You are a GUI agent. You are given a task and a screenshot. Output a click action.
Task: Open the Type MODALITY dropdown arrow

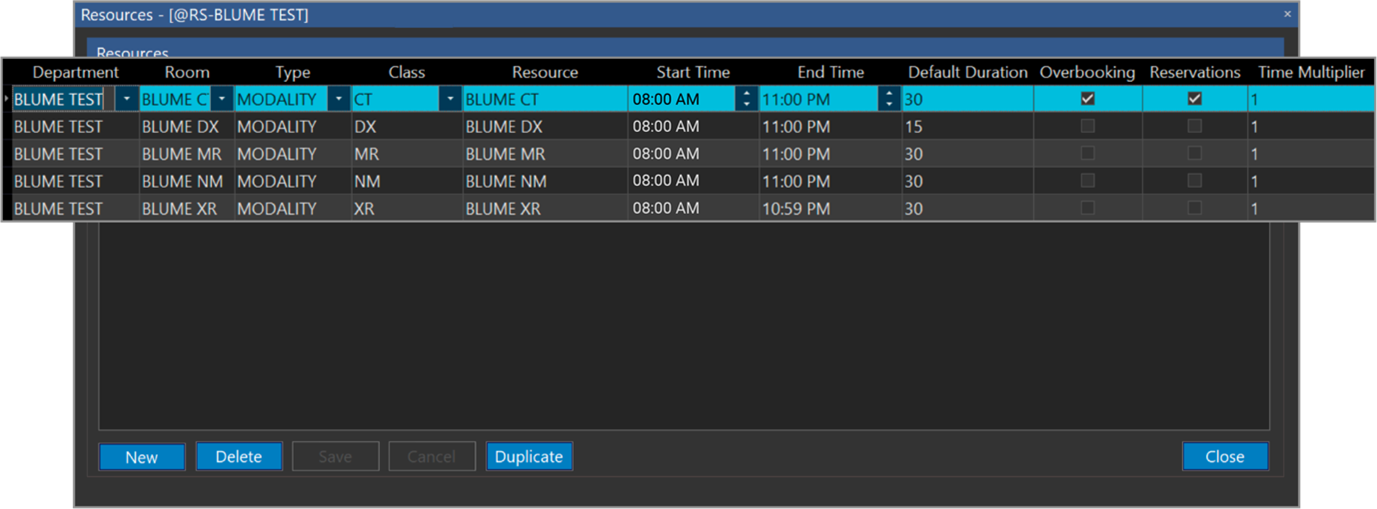pyautogui.click(x=339, y=99)
